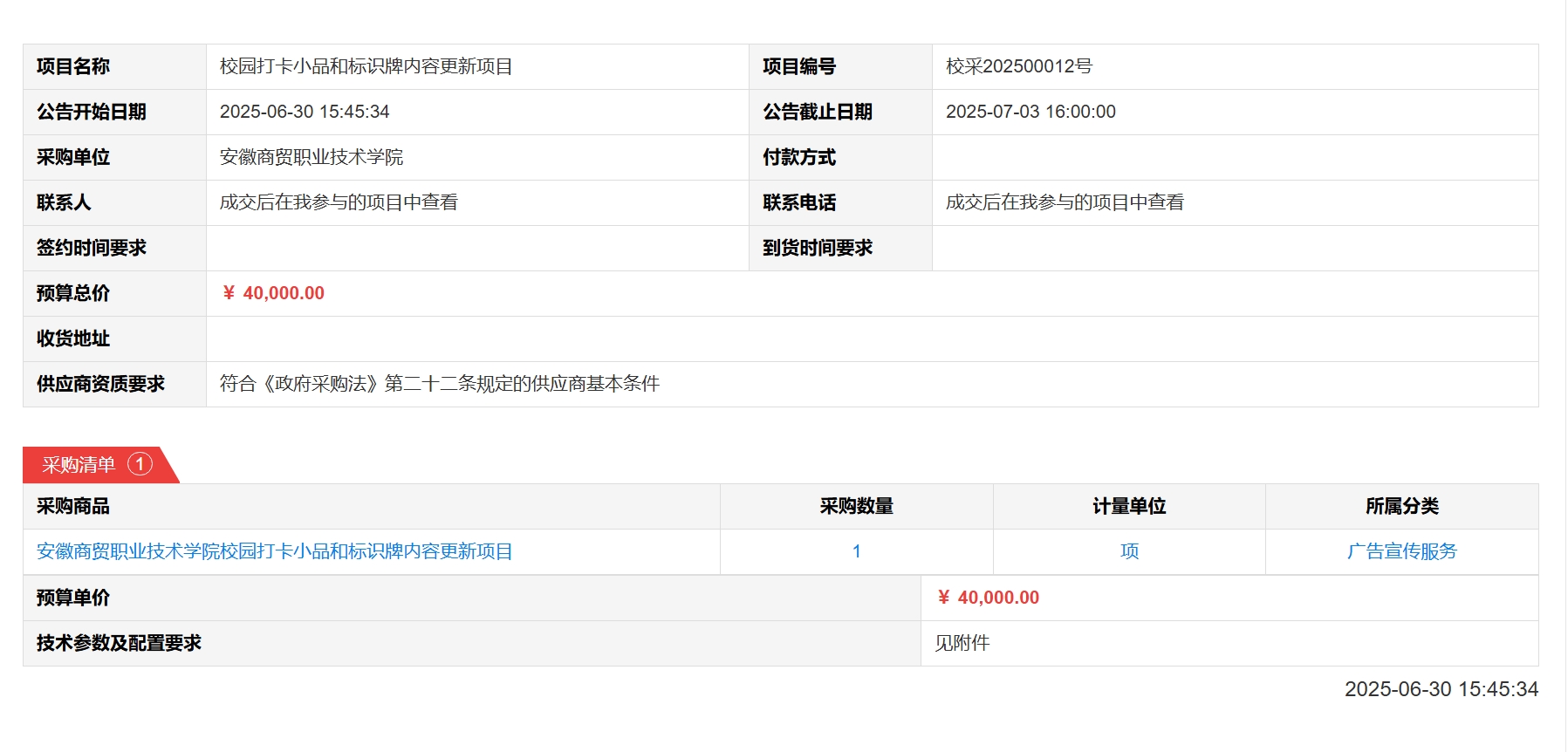This screenshot has width=1568, height=752.
Task: Click the deadline date 2025-07-03 16:00:00
Action: (x=1030, y=112)
